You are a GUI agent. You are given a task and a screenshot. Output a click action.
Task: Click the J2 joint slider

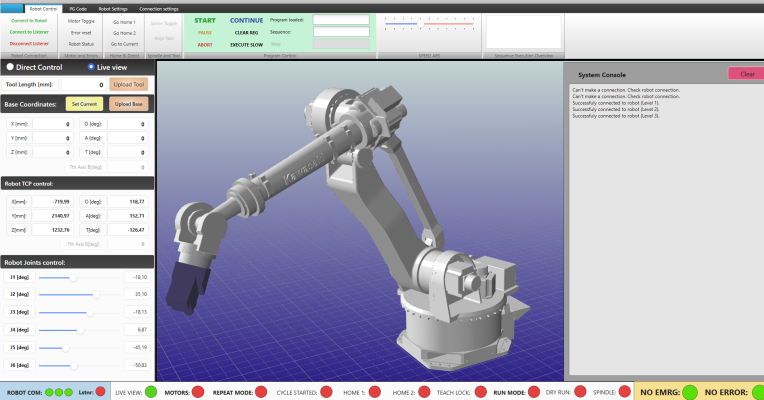click(79, 295)
